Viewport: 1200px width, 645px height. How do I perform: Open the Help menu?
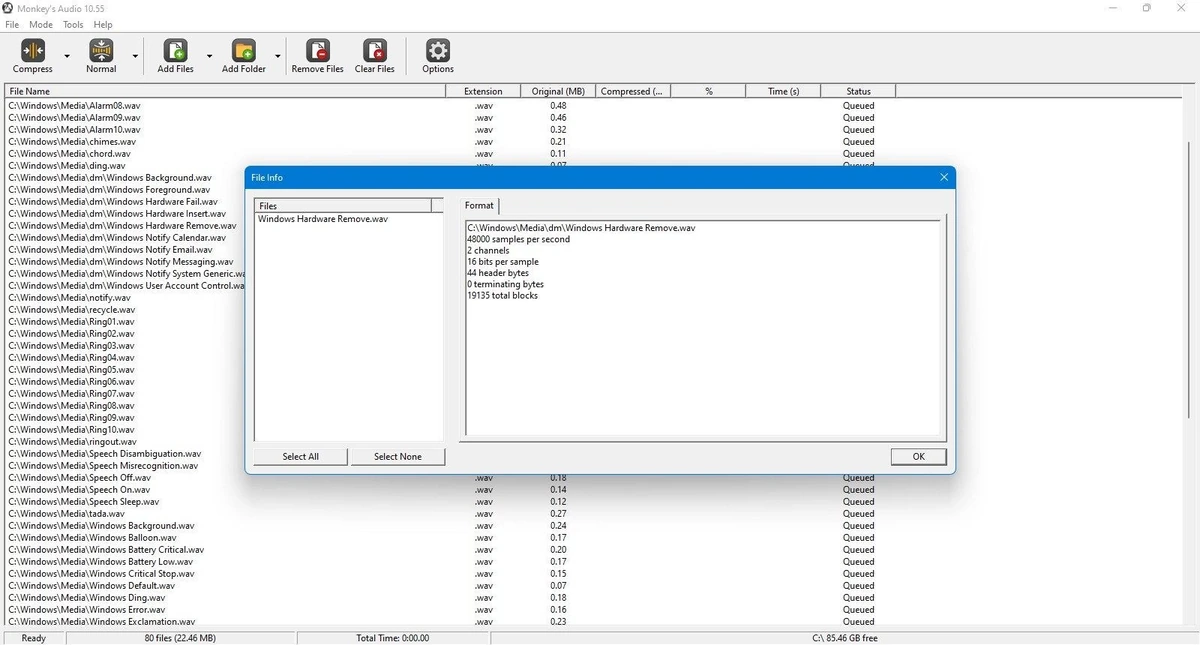tap(103, 24)
